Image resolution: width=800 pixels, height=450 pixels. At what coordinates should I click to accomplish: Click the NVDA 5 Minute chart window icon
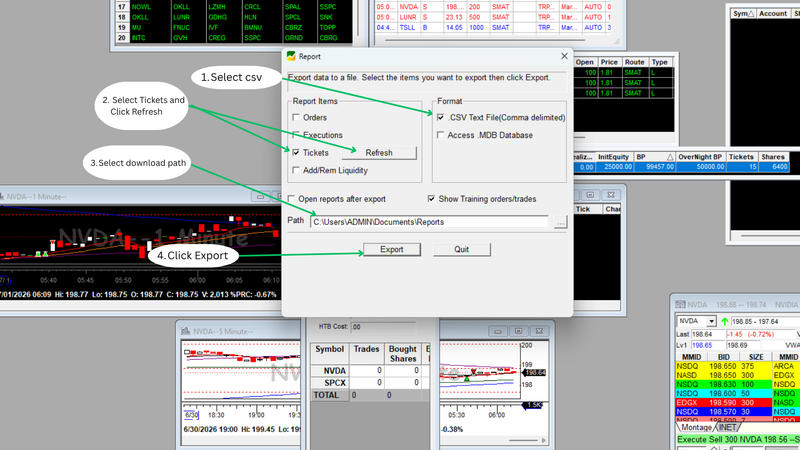click(x=186, y=331)
